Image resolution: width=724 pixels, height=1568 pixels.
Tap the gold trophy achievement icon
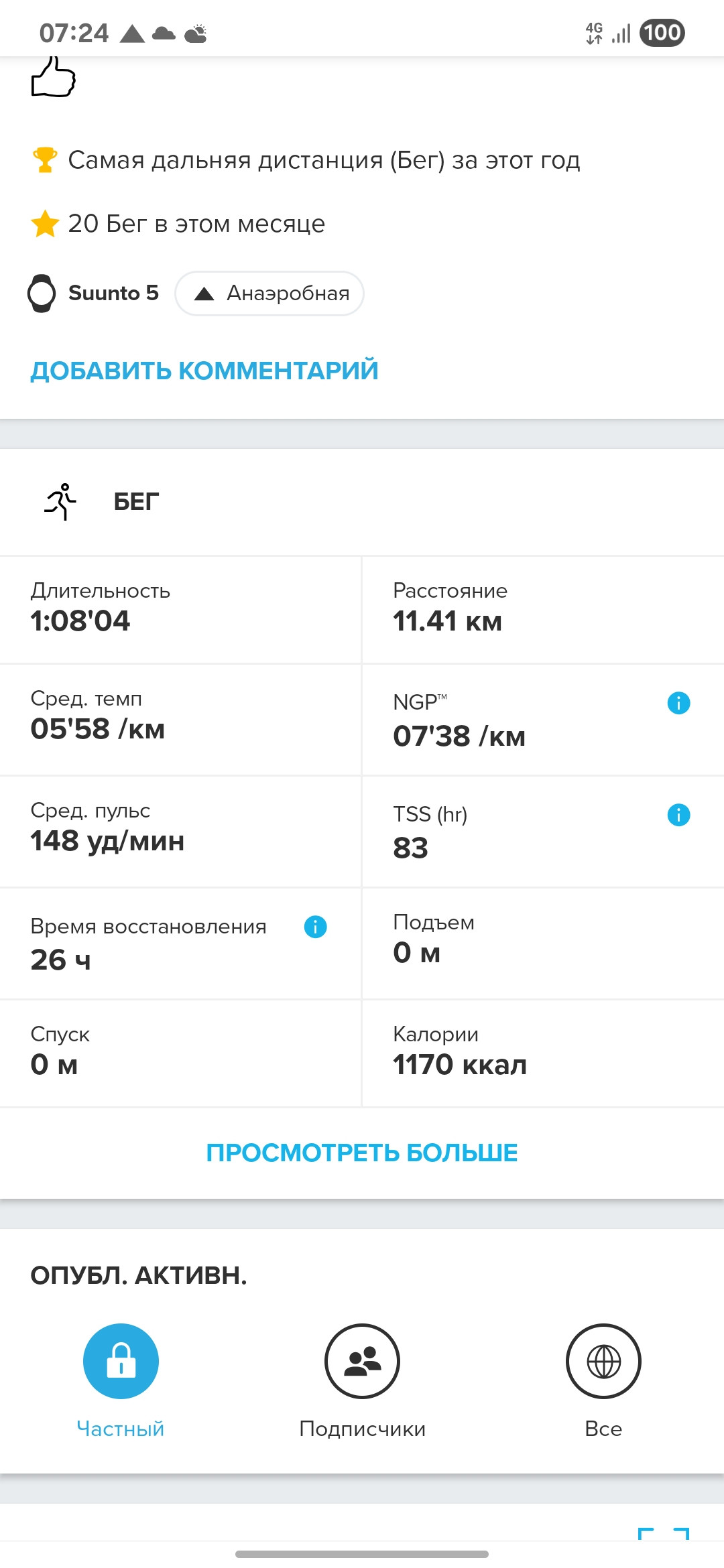45,160
